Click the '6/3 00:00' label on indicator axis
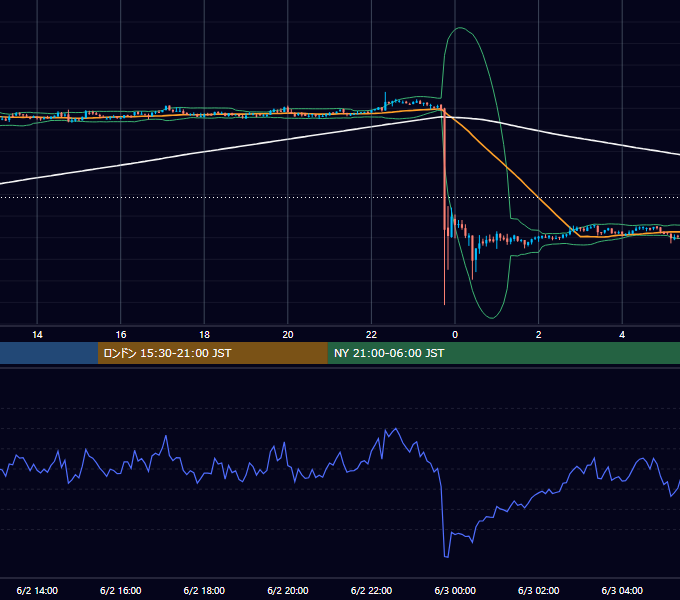 (455, 590)
